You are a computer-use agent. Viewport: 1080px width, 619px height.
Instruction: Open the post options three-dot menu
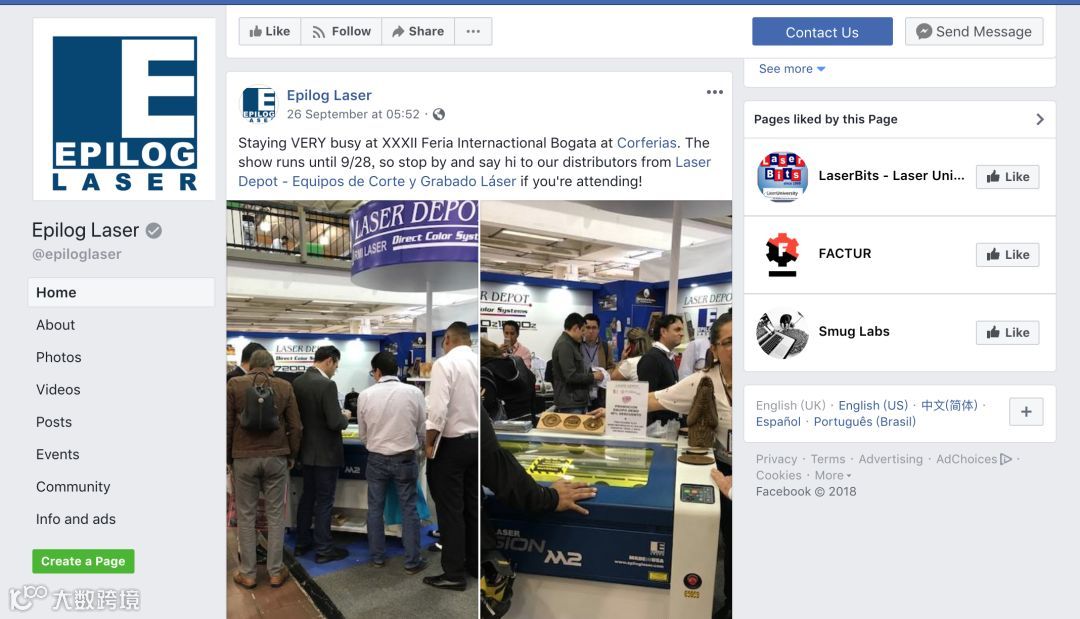tap(715, 92)
